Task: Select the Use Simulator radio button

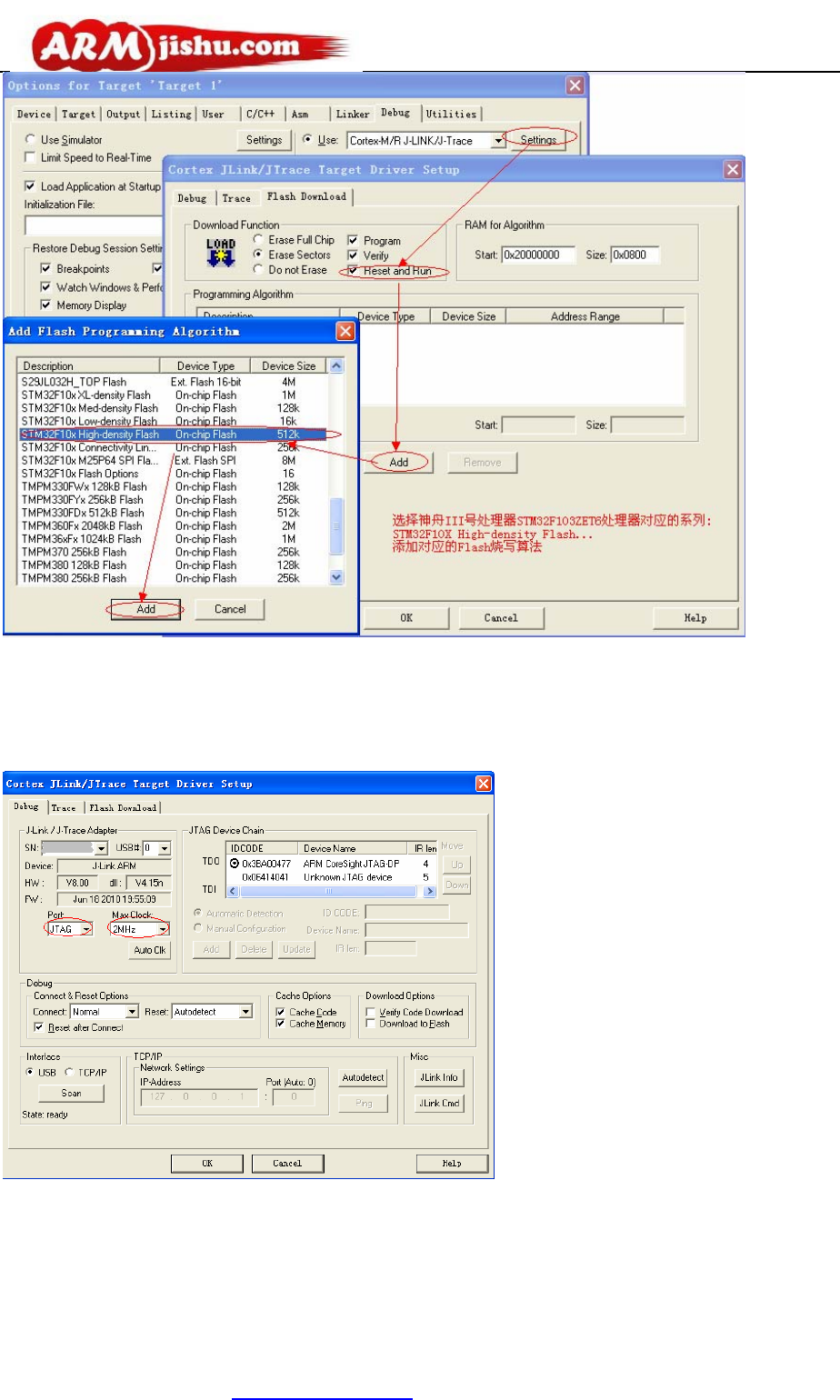Action: [x=30, y=140]
